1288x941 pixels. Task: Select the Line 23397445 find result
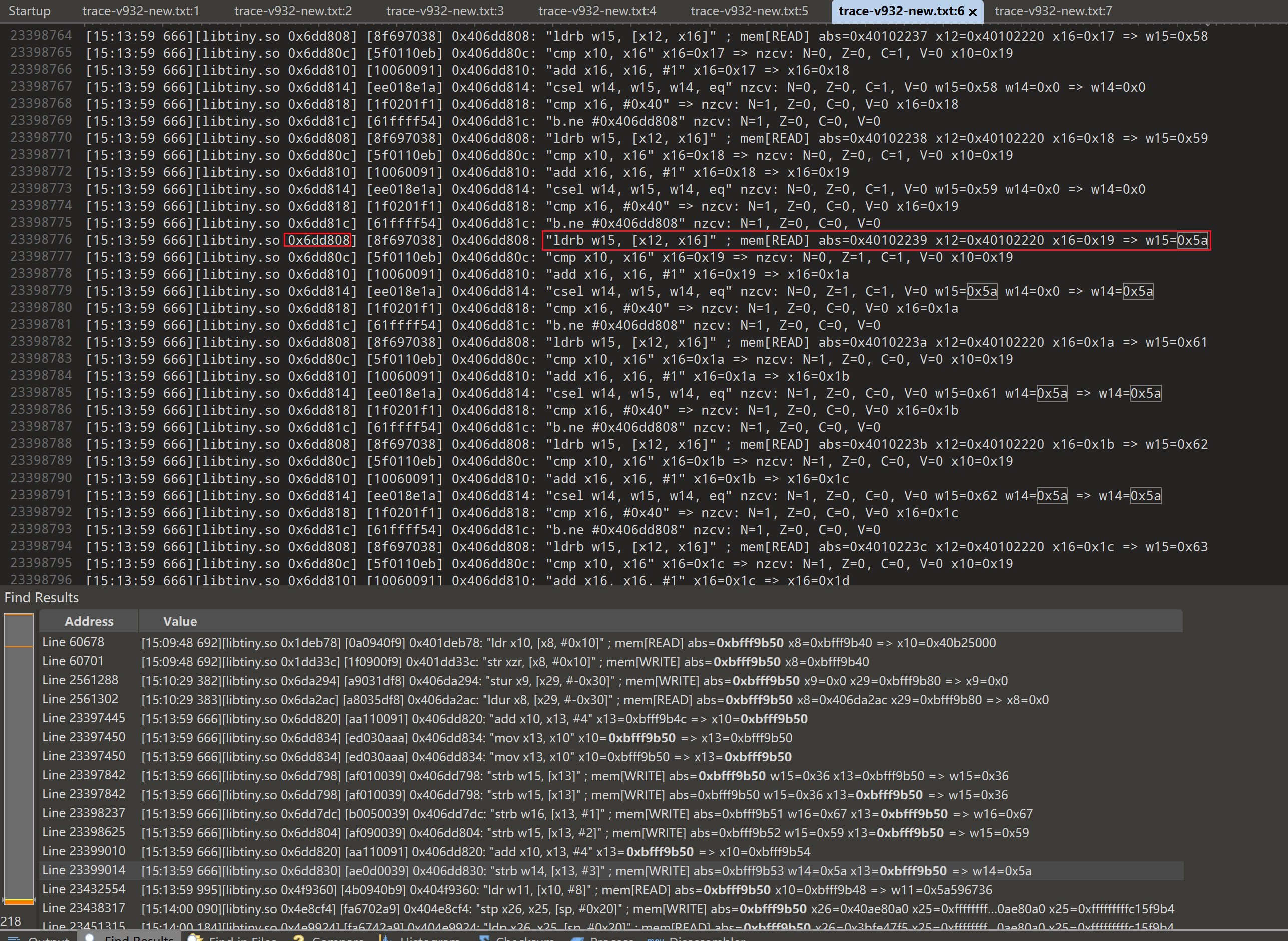click(x=611, y=719)
